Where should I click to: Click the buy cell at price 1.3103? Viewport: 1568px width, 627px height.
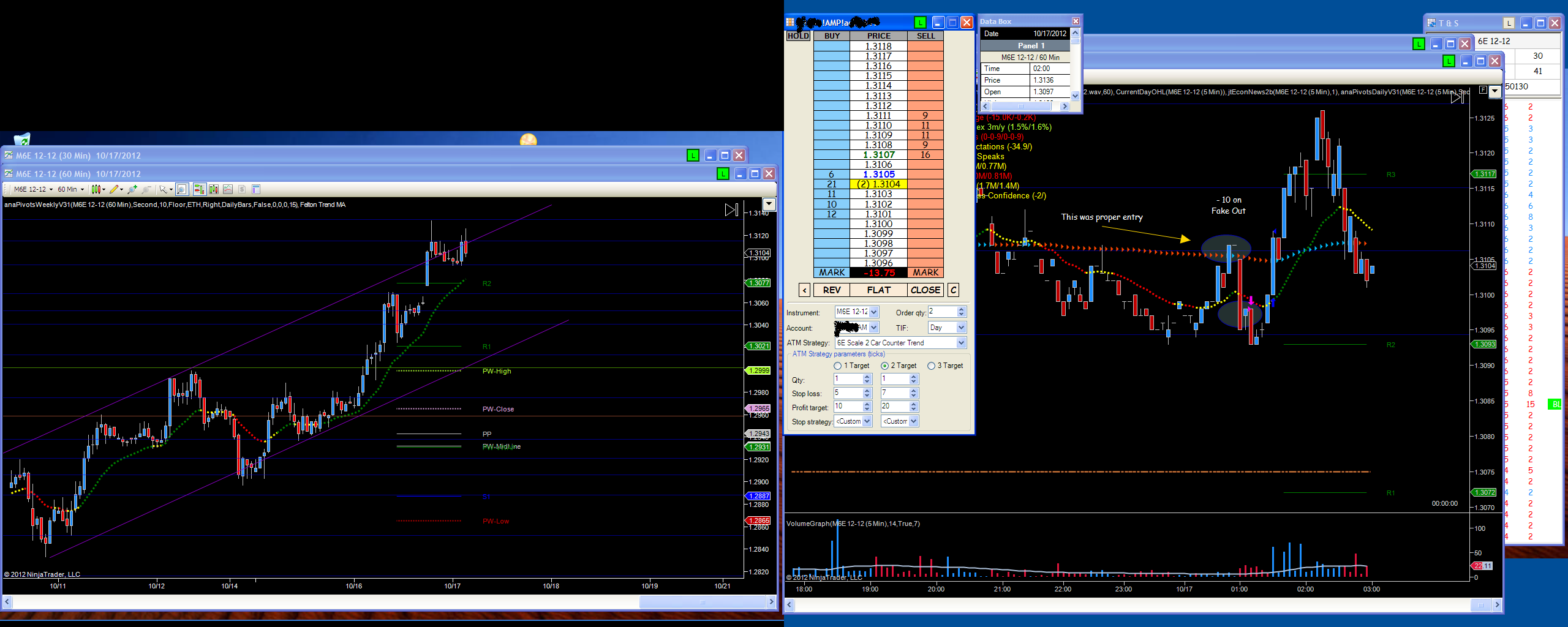(x=831, y=193)
